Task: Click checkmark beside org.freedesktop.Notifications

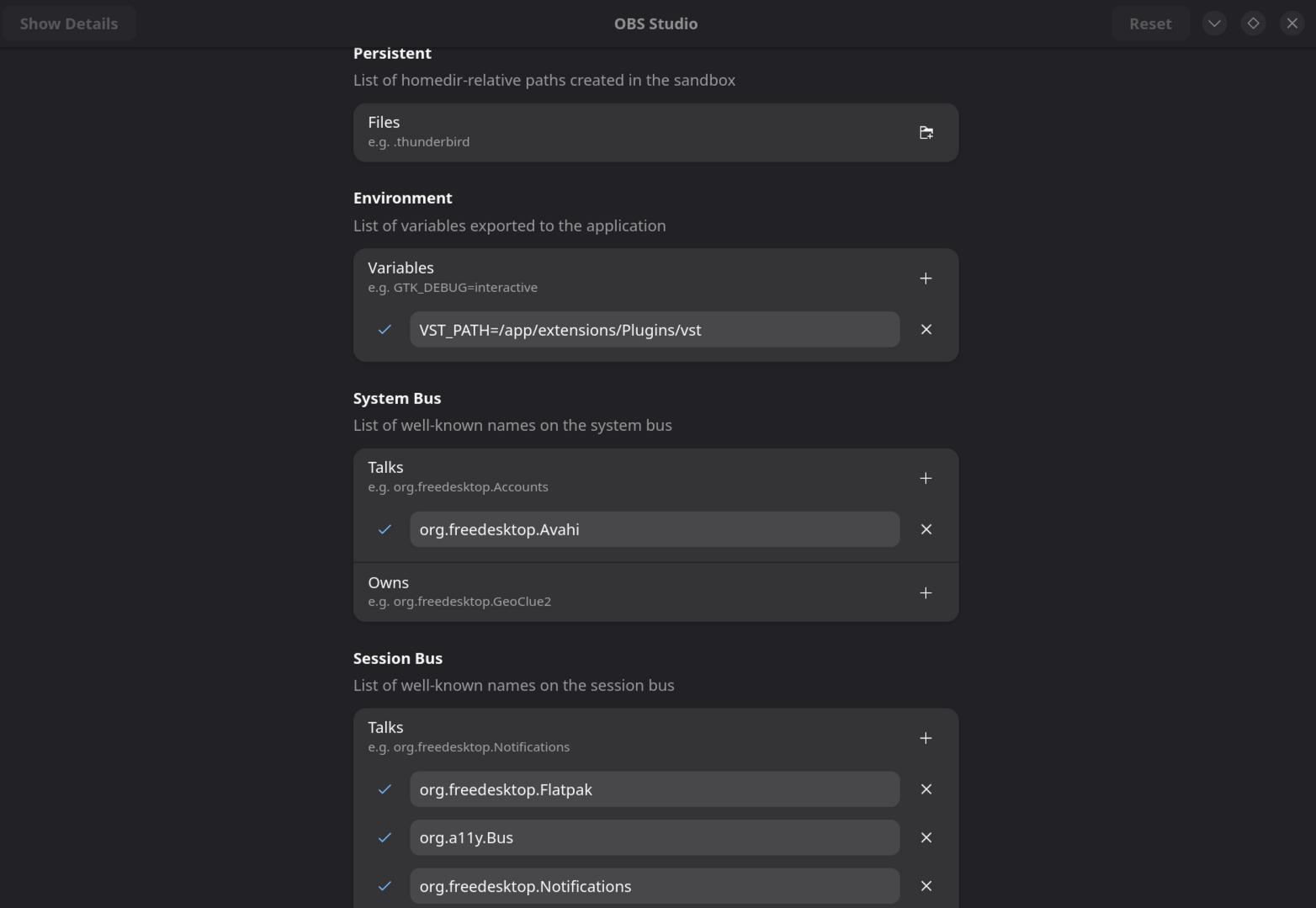Action: 385,886
